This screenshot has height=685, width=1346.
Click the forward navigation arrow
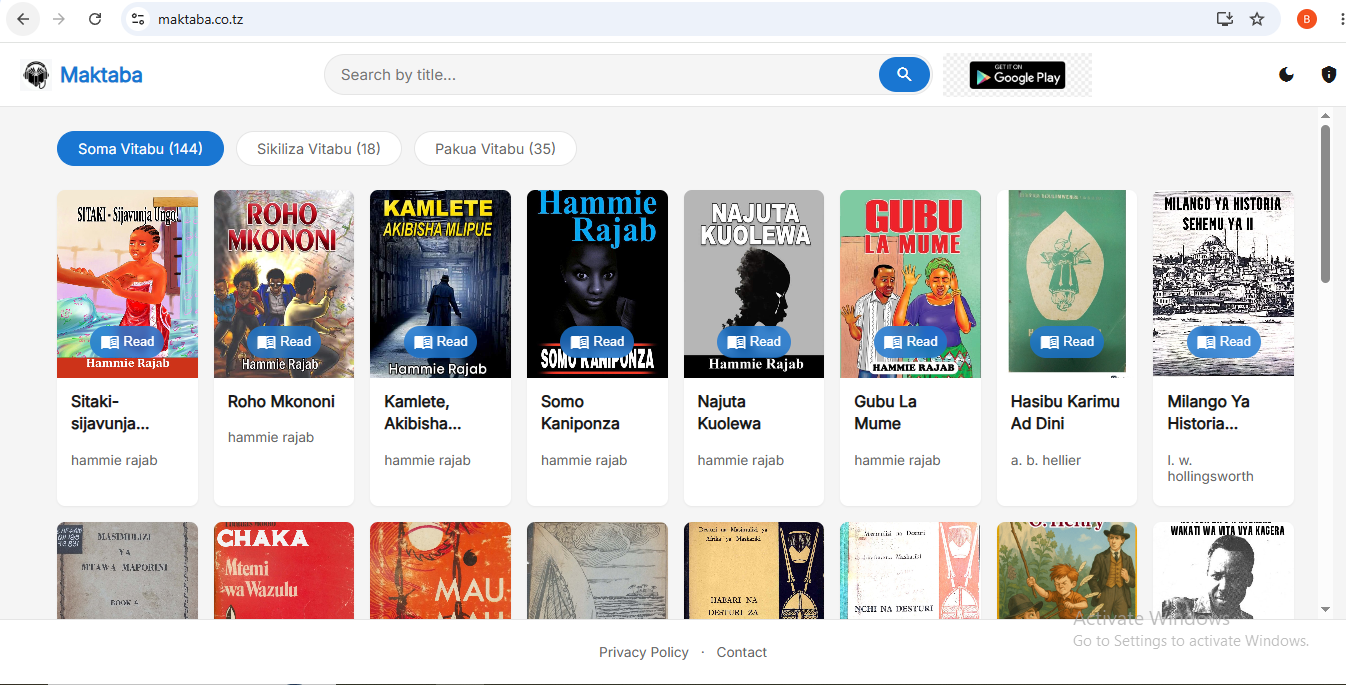click(x=59, y=19)
